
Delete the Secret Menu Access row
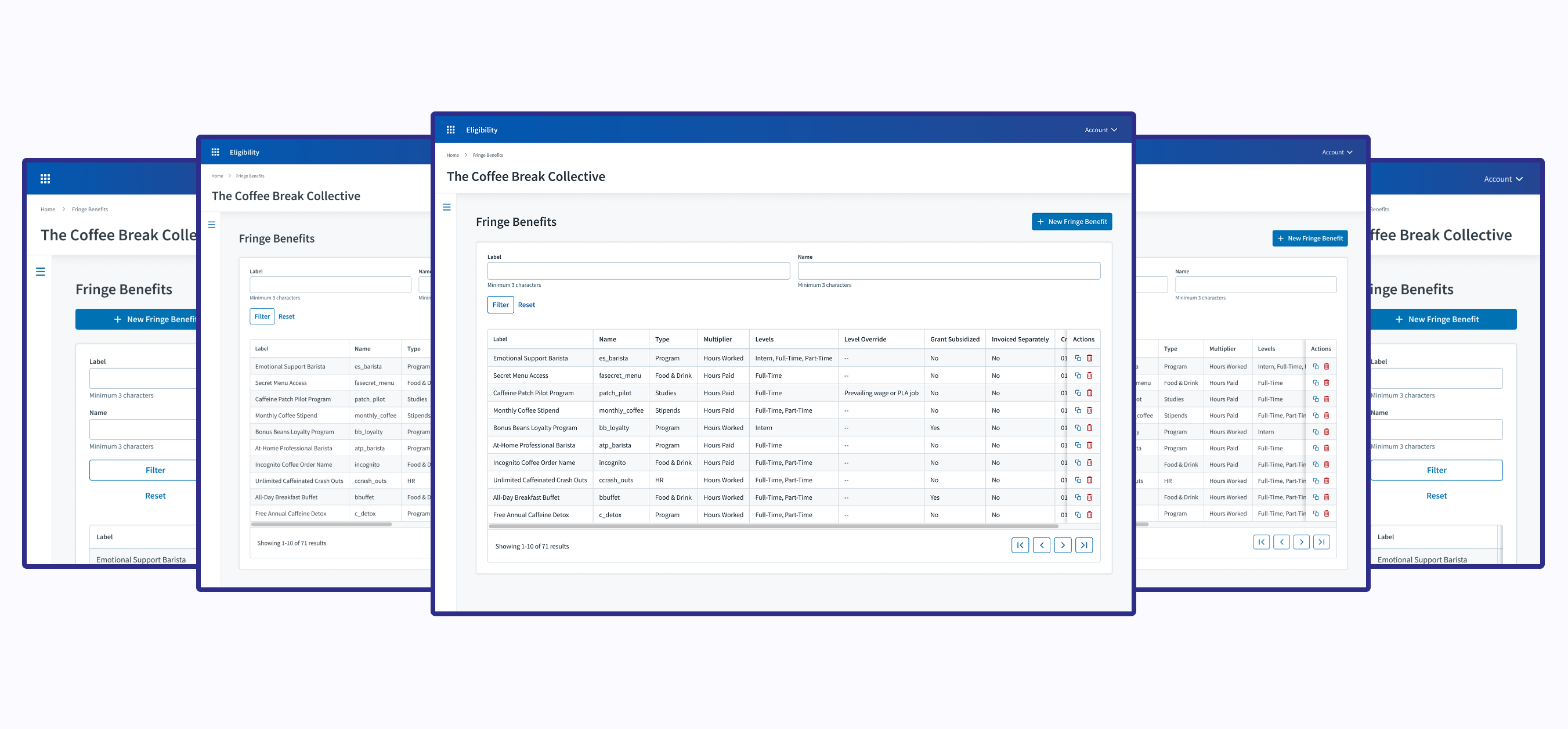1089,376
